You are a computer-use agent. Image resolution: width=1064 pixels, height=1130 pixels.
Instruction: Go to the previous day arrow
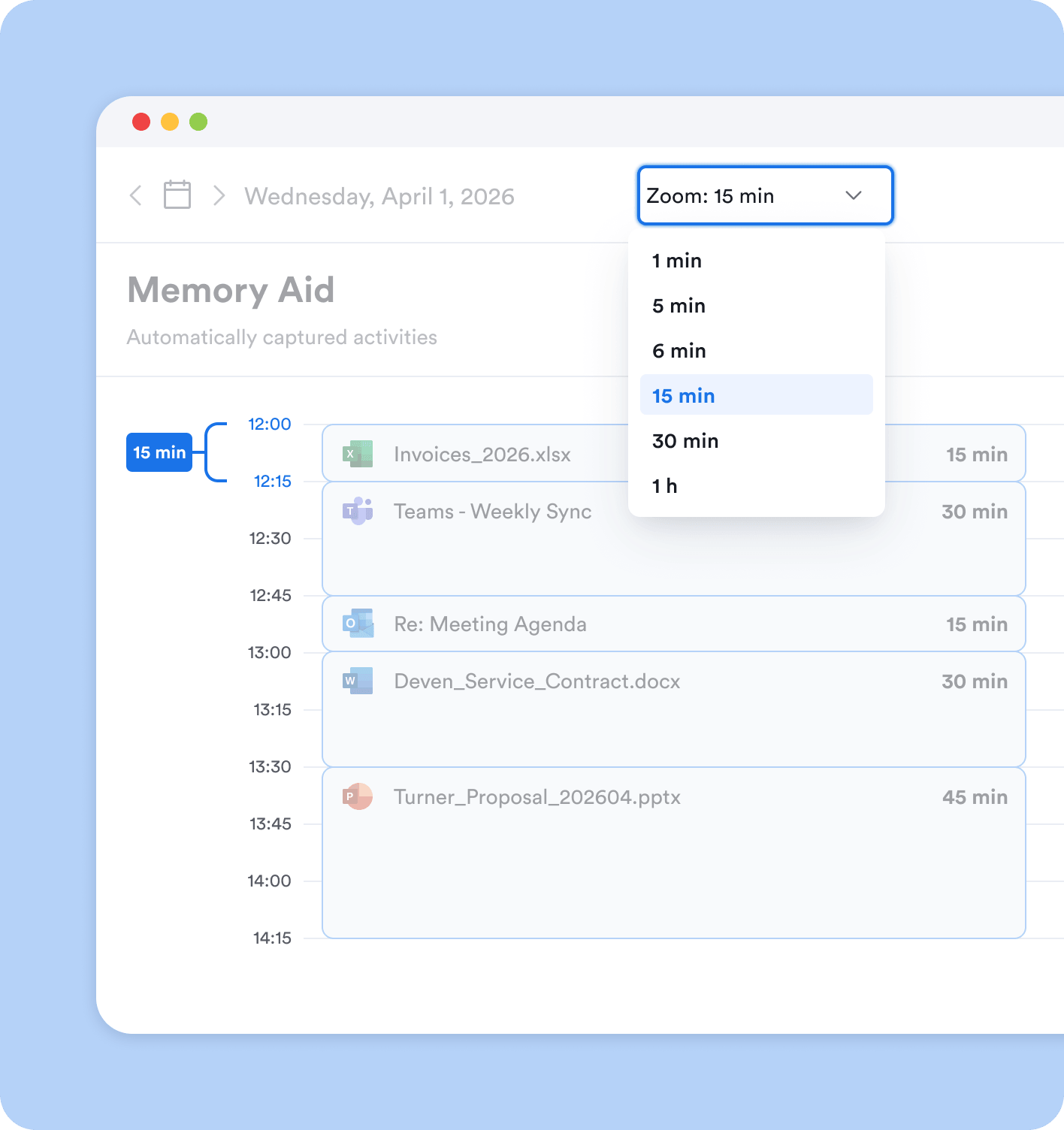pos(136,195)
